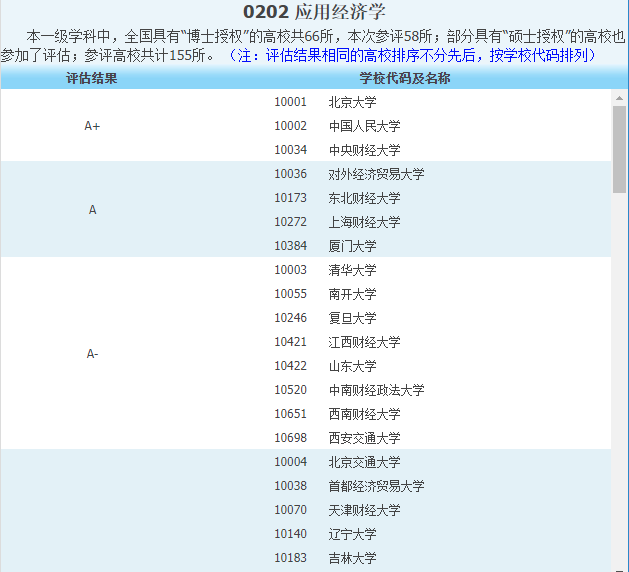Click the A- rating cell
This screenshot has width=629, height=572.
pyautogui.click(x=92, y=354)
